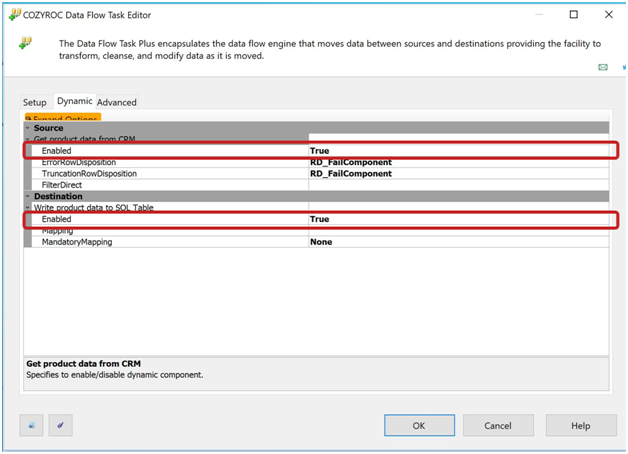Close the Data Flow Task Editor window
The image size is (628, 454).
click(608, 15)
